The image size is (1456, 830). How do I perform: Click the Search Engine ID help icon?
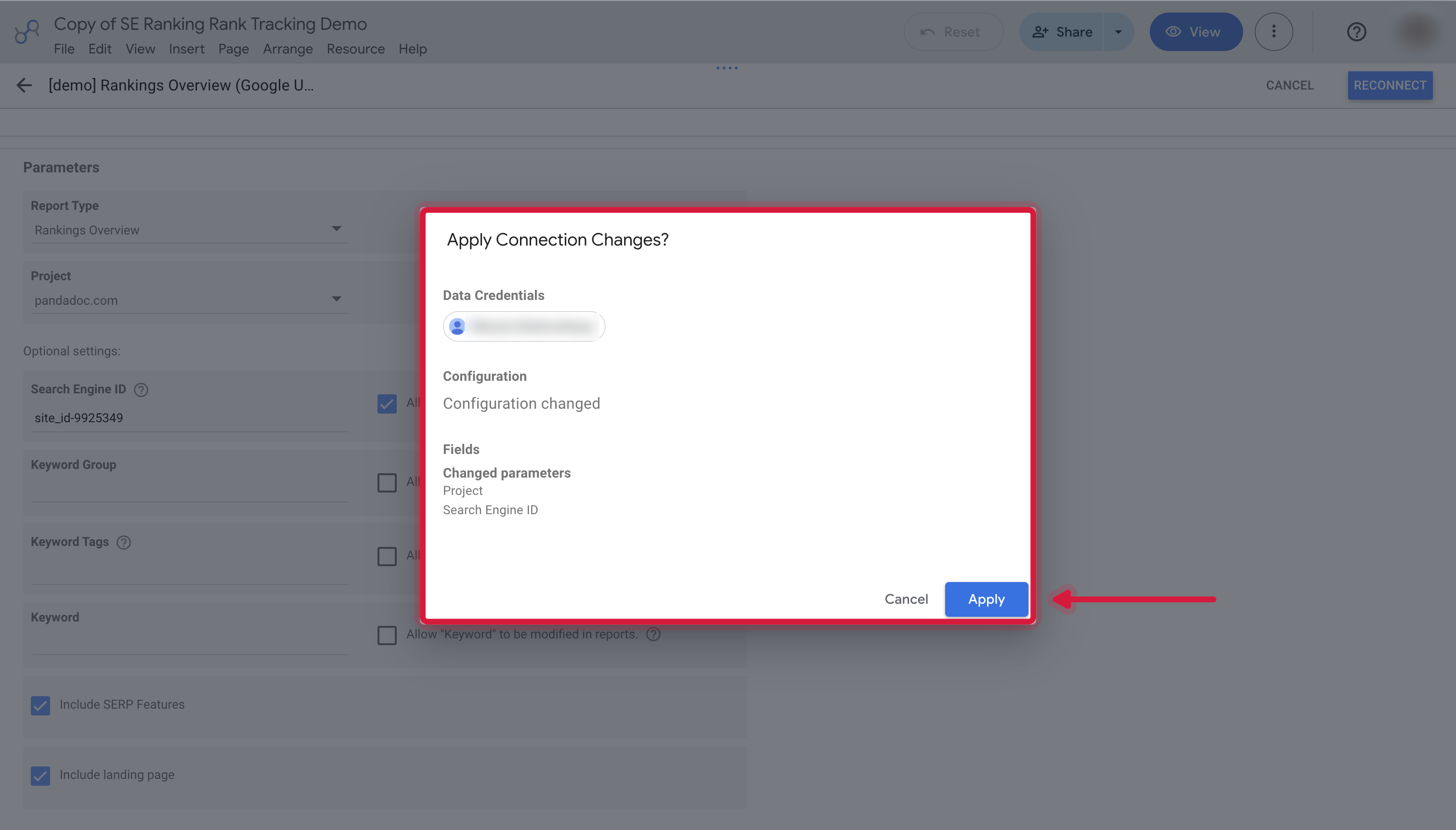point(141,389)
